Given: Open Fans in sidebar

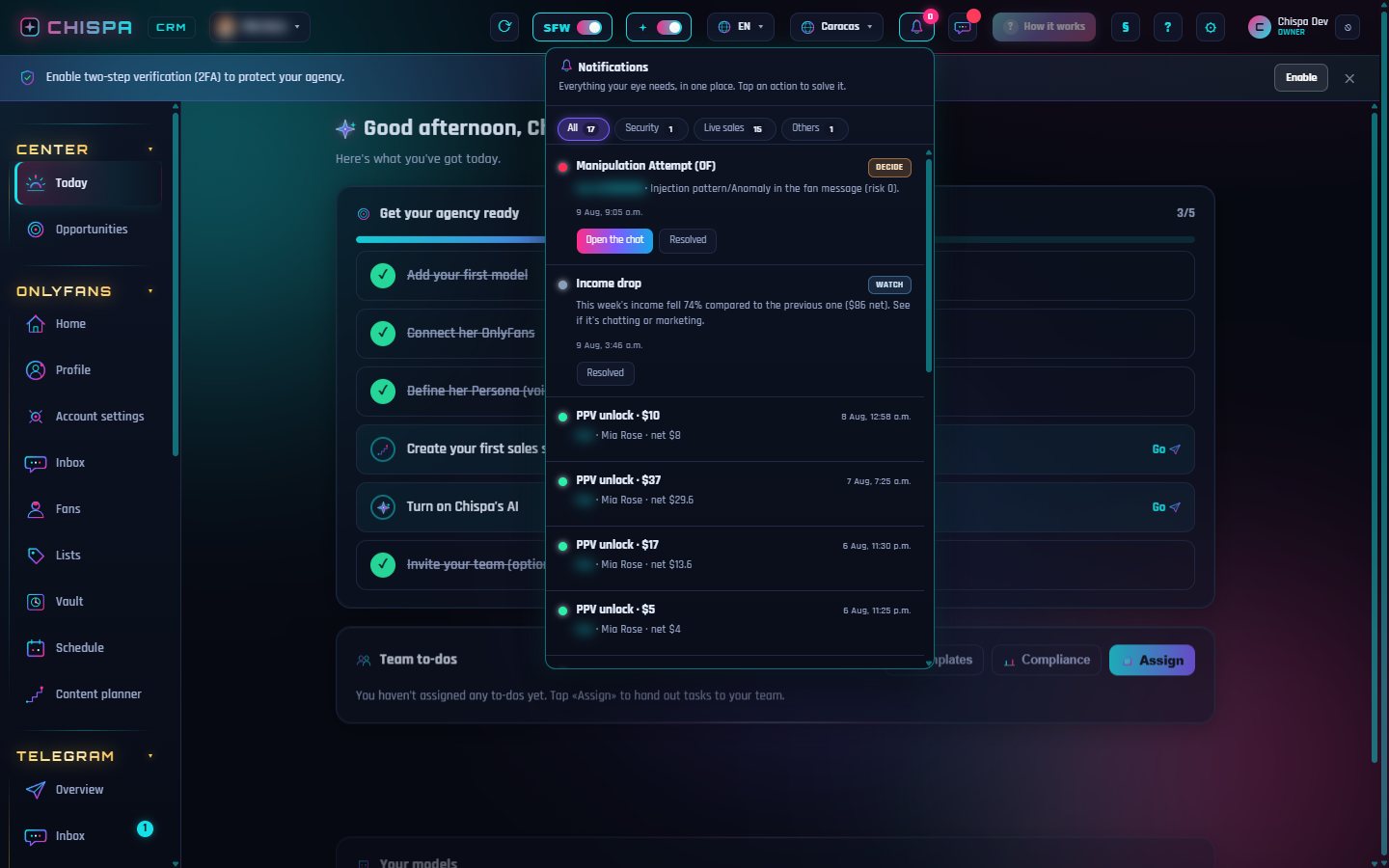Looking at the screenshot, I should (x=89, y=509).
